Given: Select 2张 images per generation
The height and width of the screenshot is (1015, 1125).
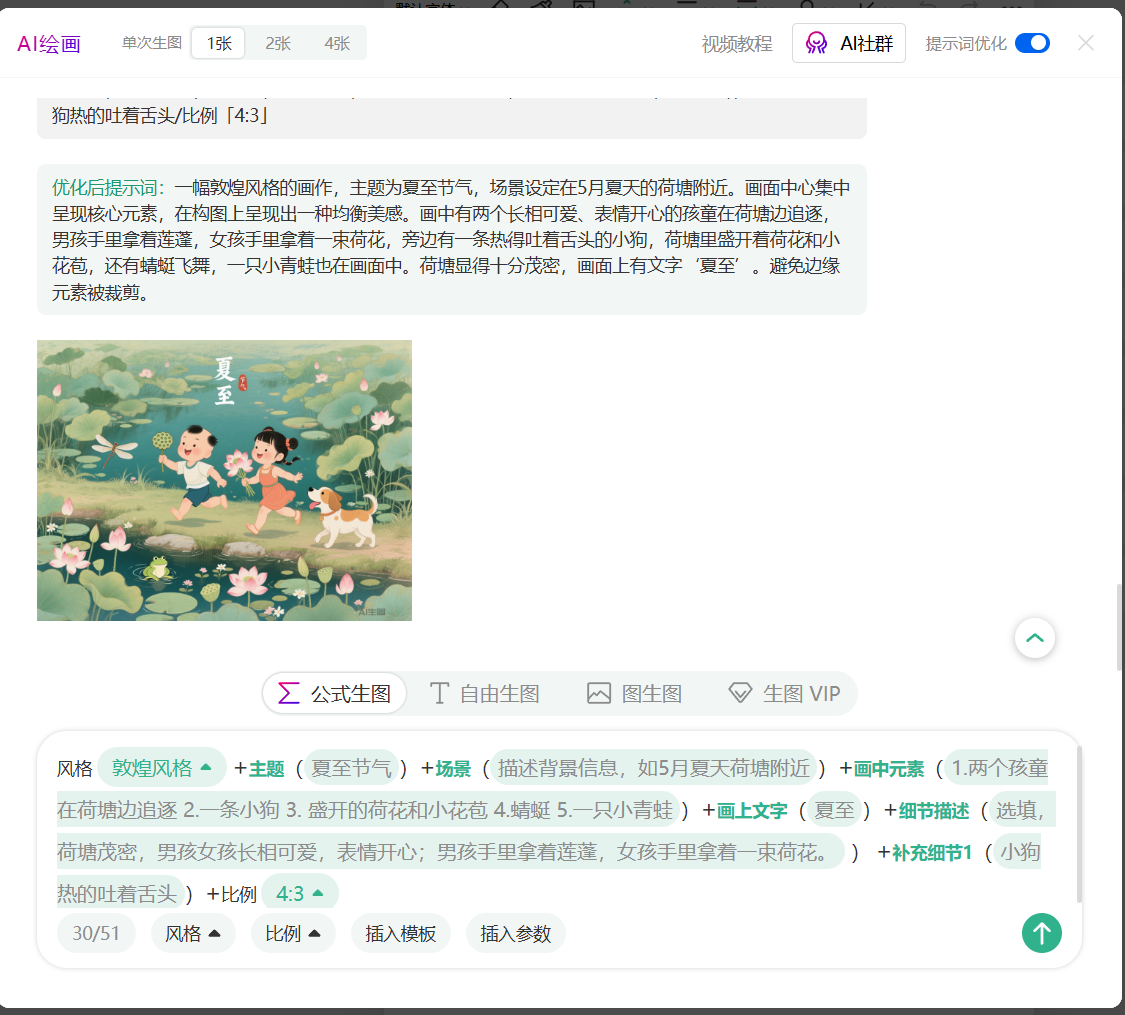Looking at the screenshot, I should [278, 43].
